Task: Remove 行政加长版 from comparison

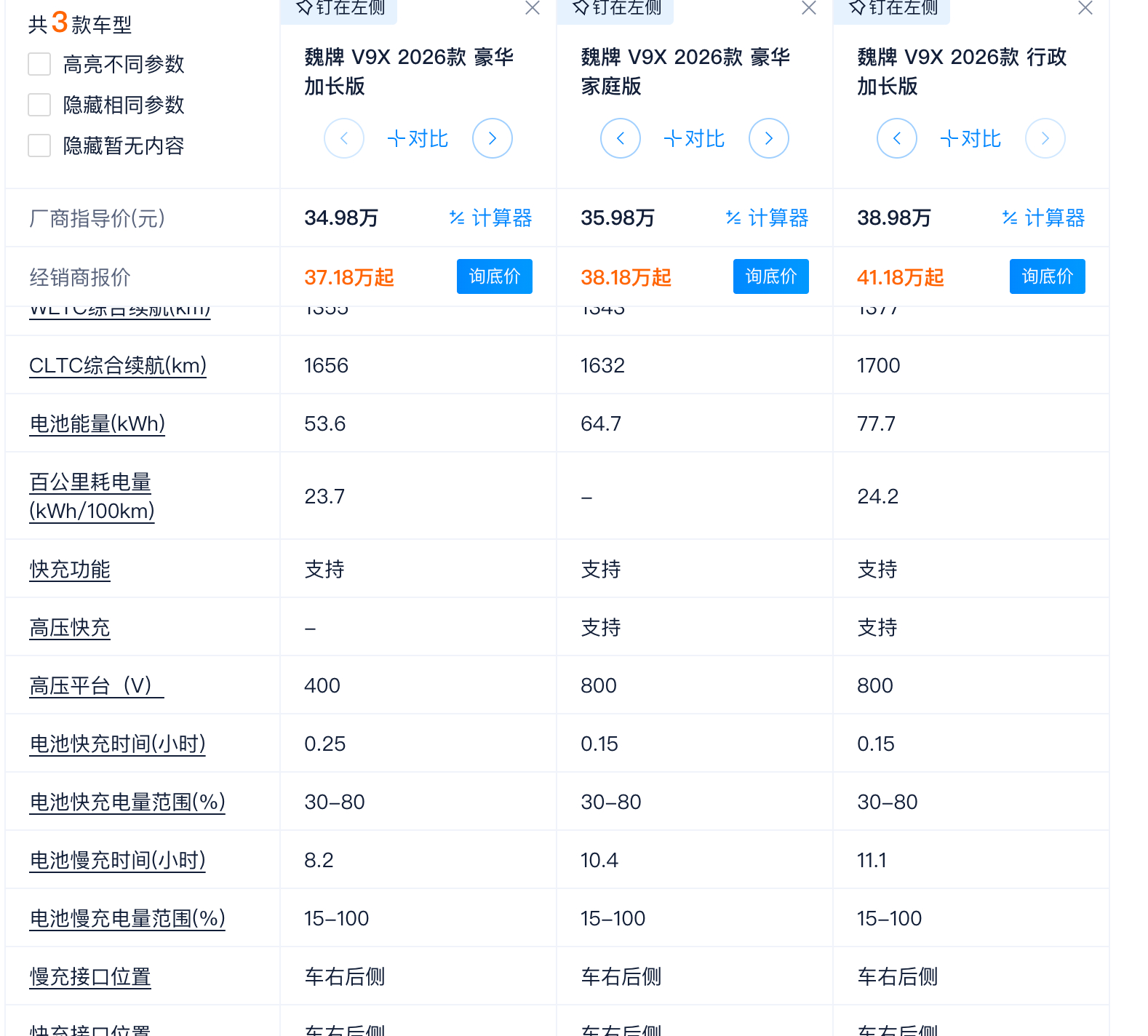Action: click(1085, 8)
